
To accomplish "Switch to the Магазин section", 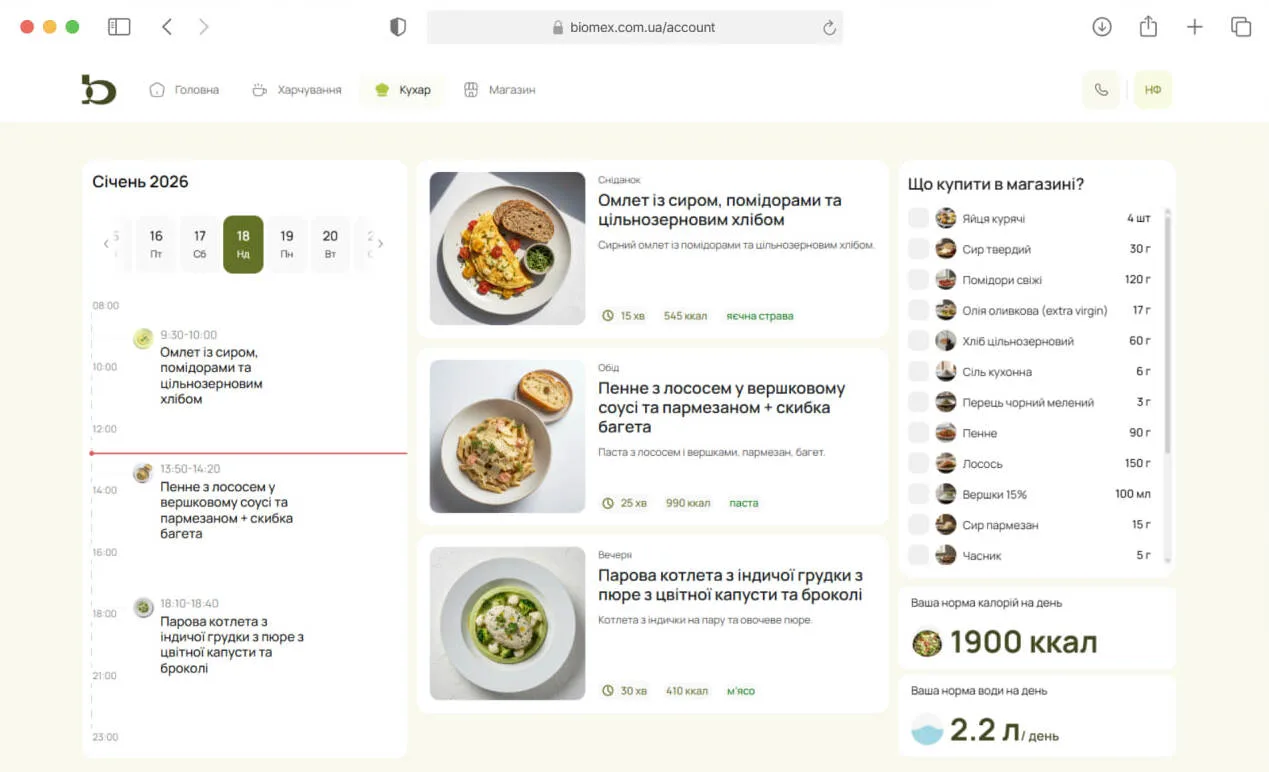I will point(500,90).
